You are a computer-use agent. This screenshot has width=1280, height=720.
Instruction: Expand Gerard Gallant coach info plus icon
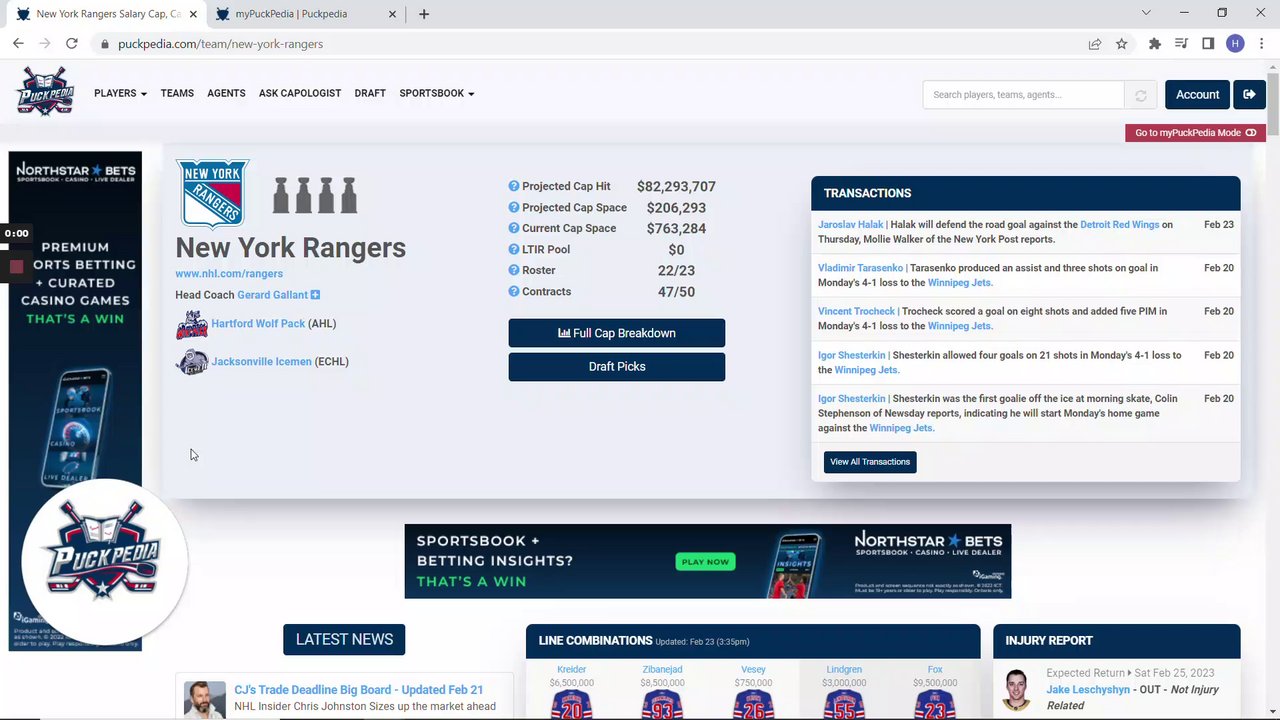(x=315, y=295)
